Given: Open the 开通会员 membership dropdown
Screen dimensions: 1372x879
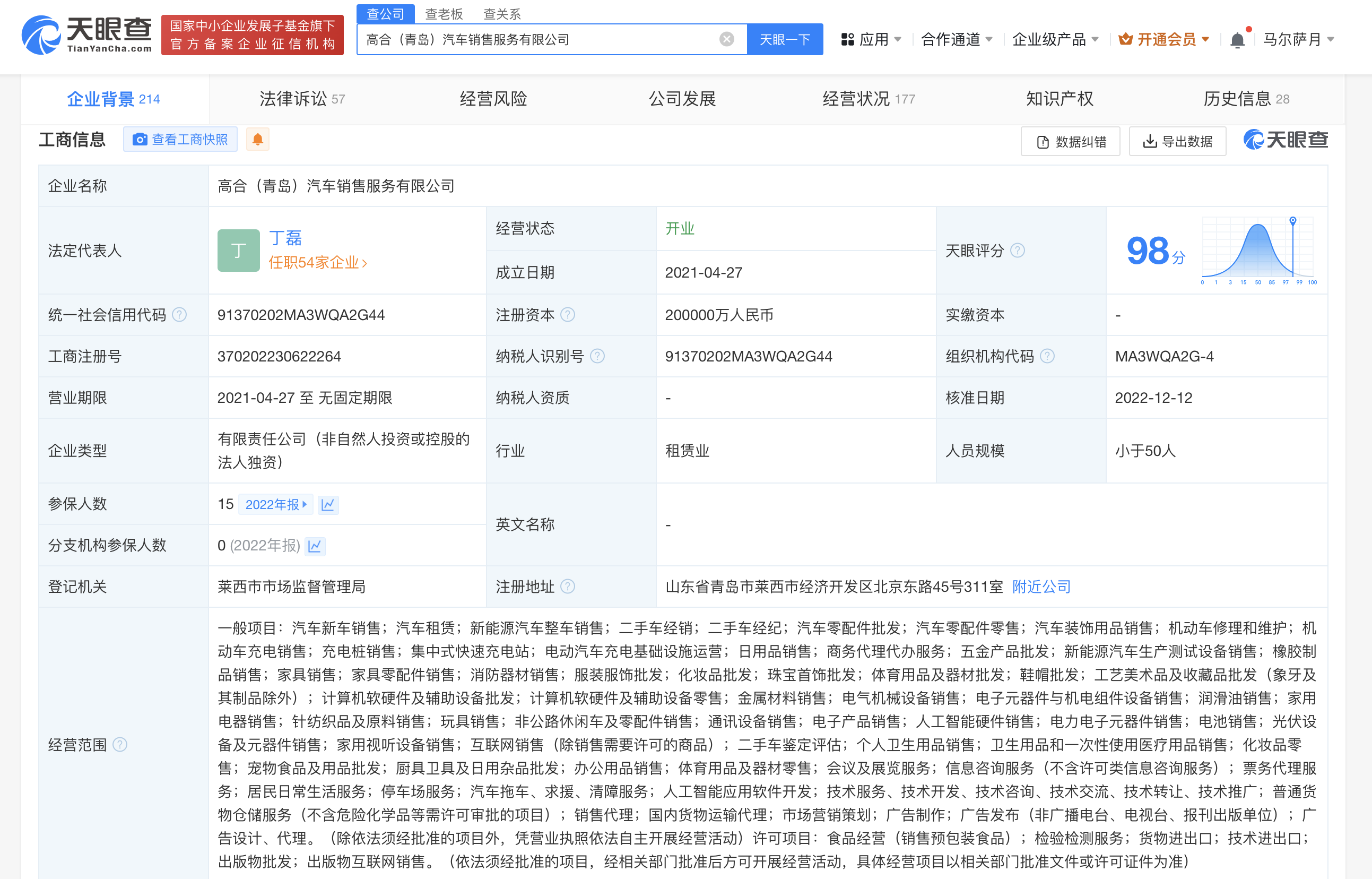Looking at the screenshot, I should 1164,39.
